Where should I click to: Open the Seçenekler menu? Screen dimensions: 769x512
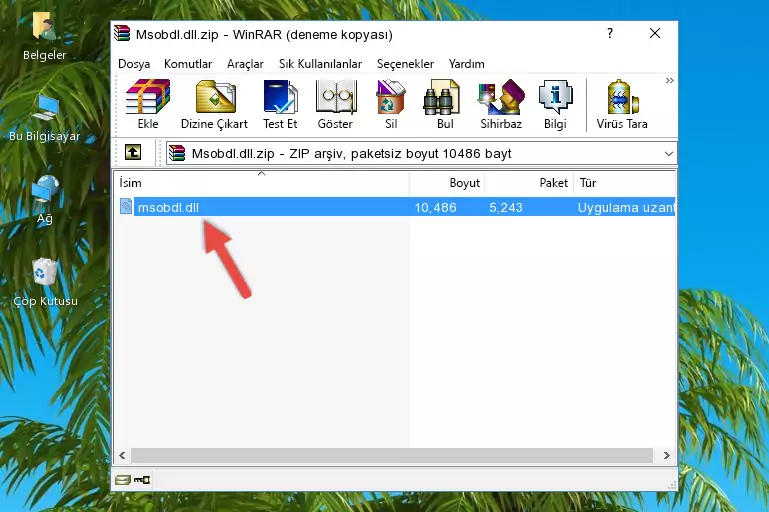click(x=405, y=64)
